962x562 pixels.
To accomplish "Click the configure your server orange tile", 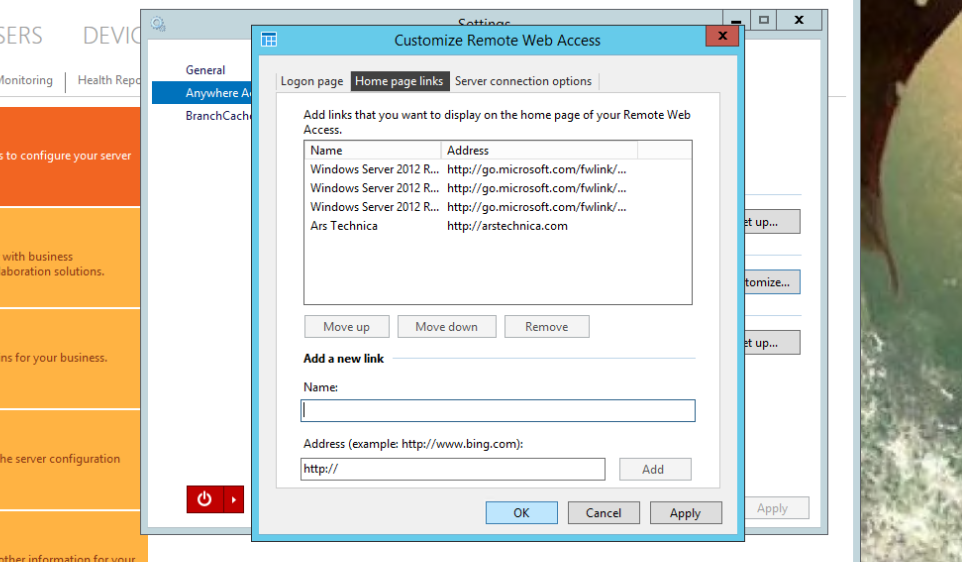I will click(x=70, y=156).
